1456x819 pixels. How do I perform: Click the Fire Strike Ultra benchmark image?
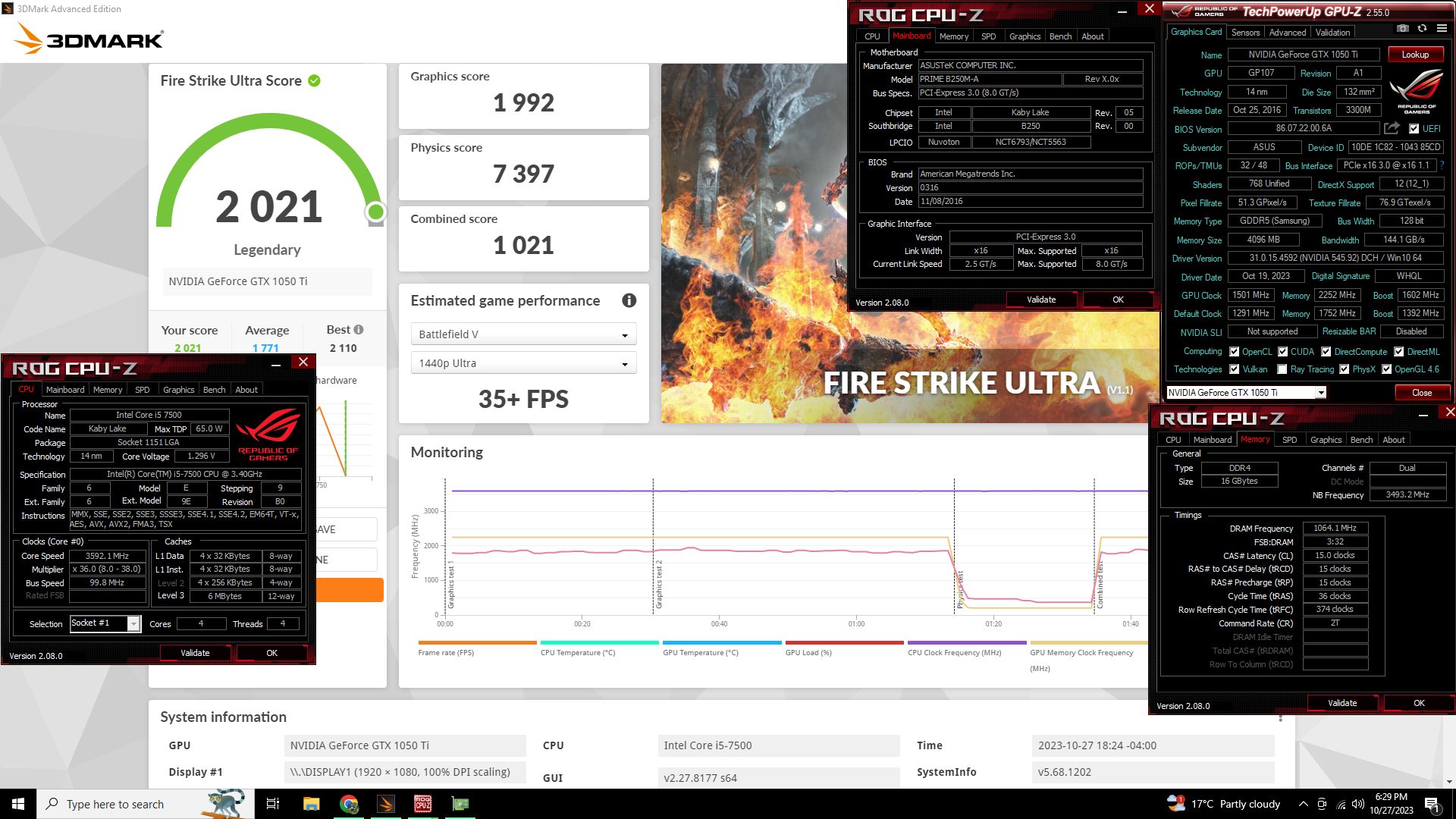(x=910, y=243)
